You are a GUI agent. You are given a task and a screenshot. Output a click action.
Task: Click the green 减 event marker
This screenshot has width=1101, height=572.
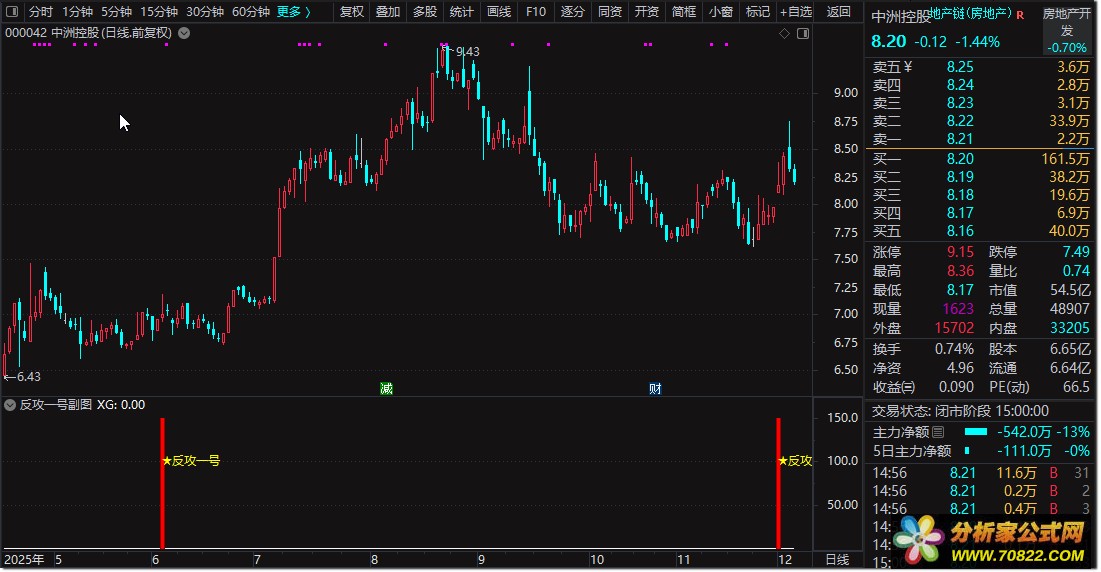pyautogui.click(x=386, y=389)
